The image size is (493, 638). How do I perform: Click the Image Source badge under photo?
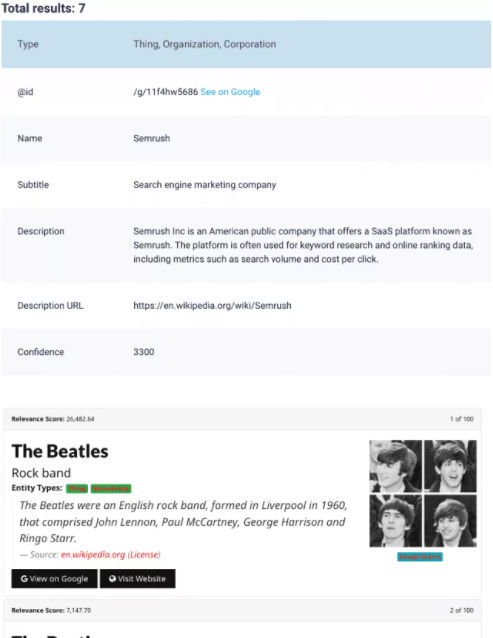point(420,557)
